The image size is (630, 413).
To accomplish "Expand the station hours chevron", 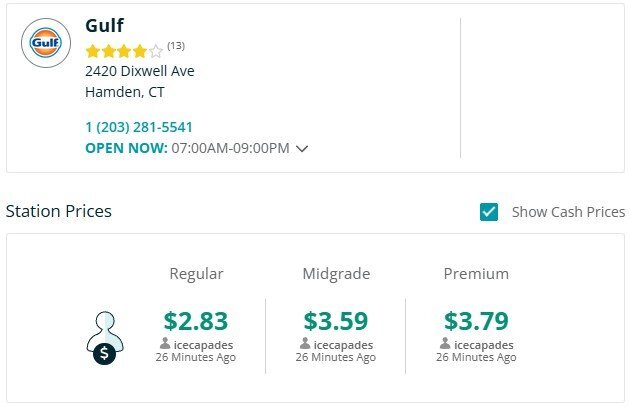I will [x=302, y=149].
